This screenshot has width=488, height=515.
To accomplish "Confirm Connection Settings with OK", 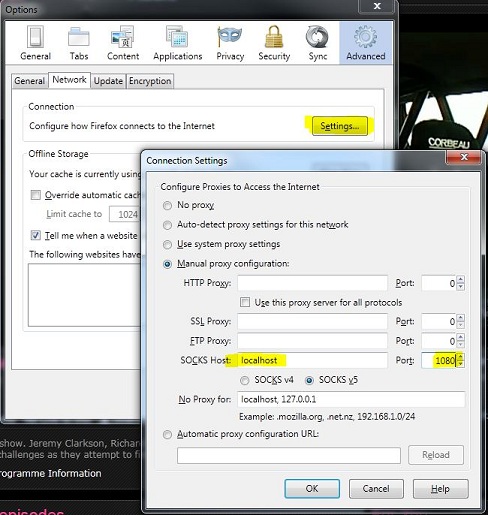I will tap(312, 489).
